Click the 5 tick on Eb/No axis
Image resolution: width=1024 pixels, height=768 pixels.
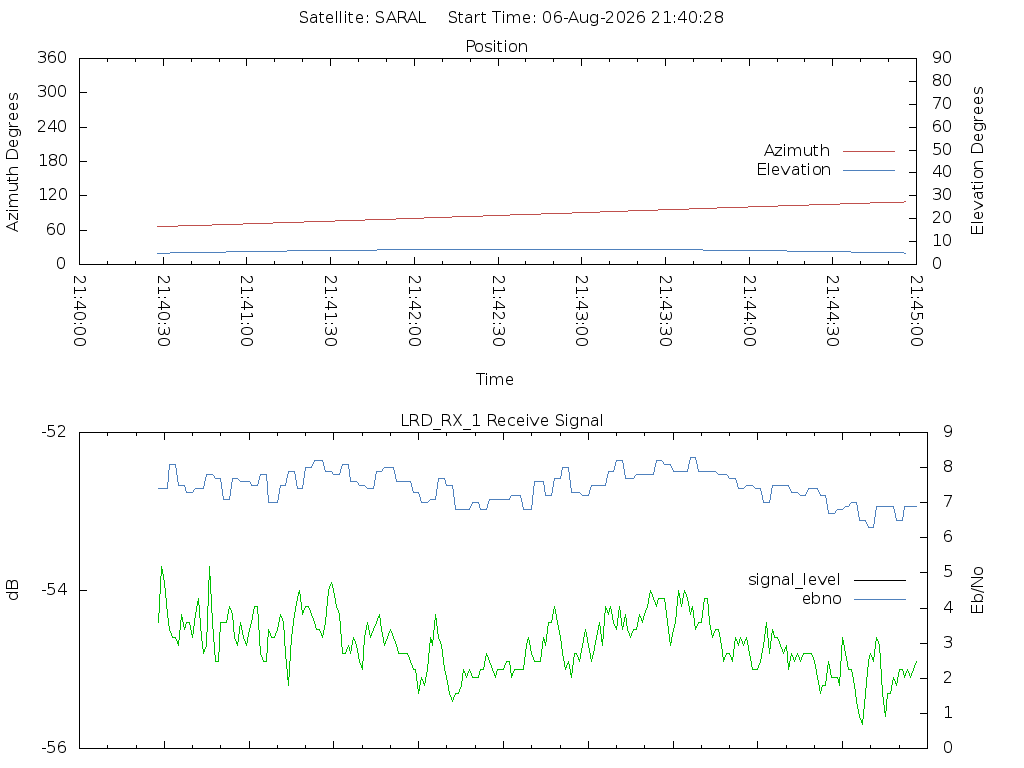tap(948, 572)
